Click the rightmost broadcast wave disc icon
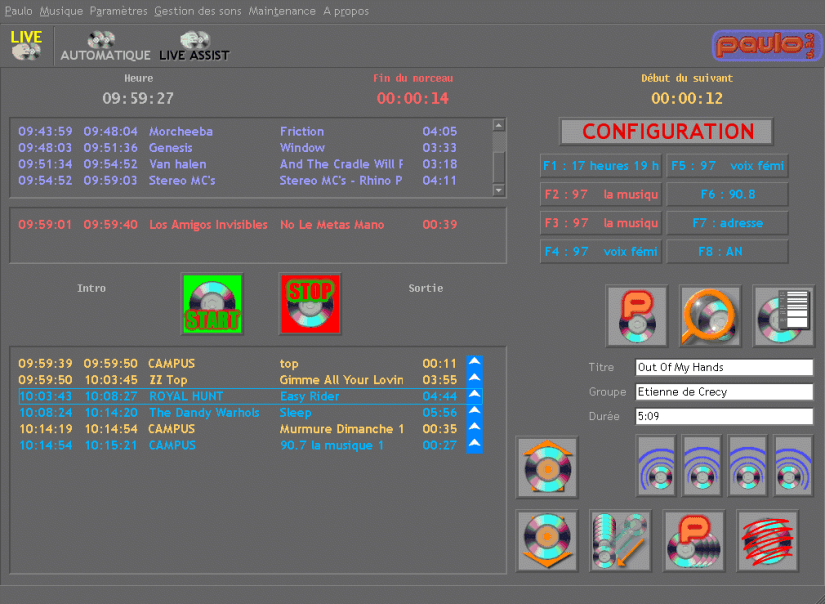 pos(792,466)
